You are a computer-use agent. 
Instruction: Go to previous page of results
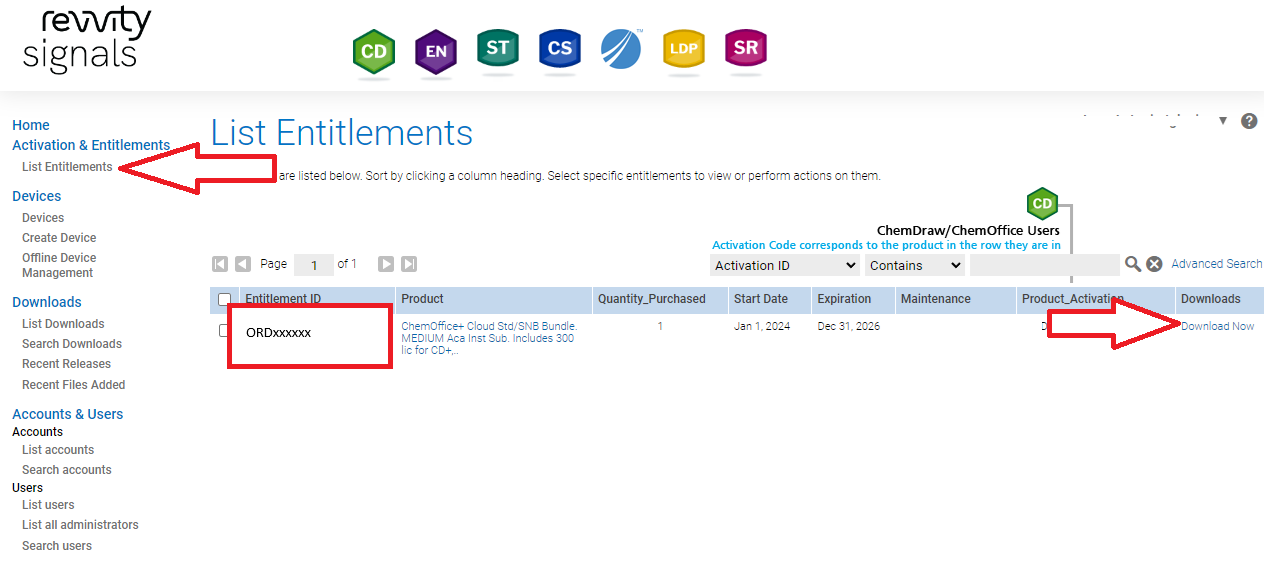coord(243,264)
